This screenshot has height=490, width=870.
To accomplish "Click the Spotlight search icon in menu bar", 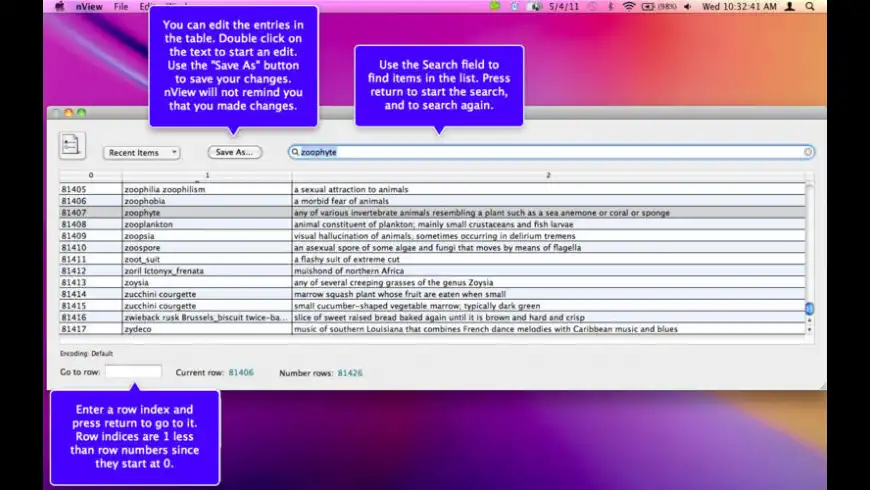I will click(810, 7).
